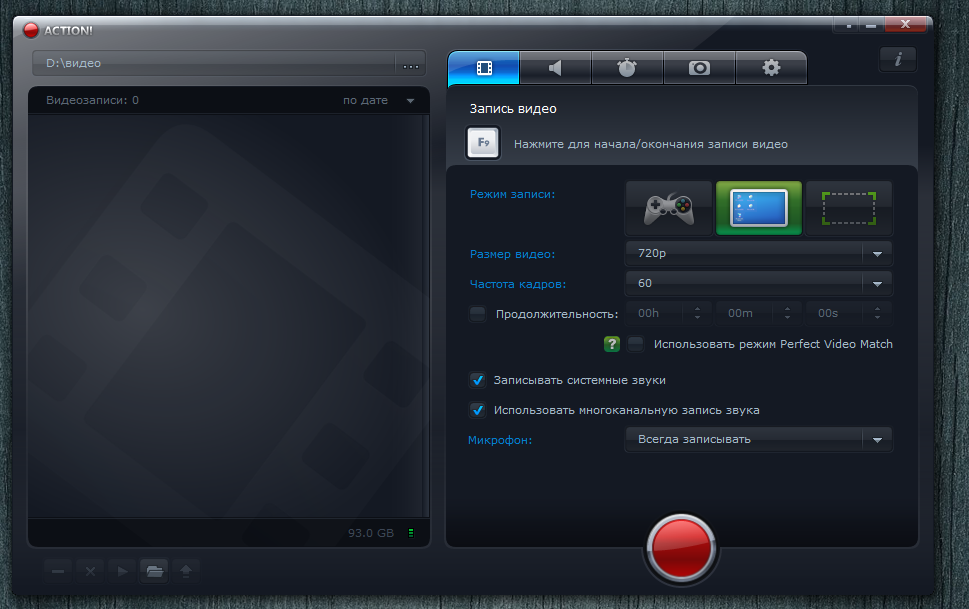Click the 'Запись видео' heading
The image size is (969, 609).
(x=513, y=109)
